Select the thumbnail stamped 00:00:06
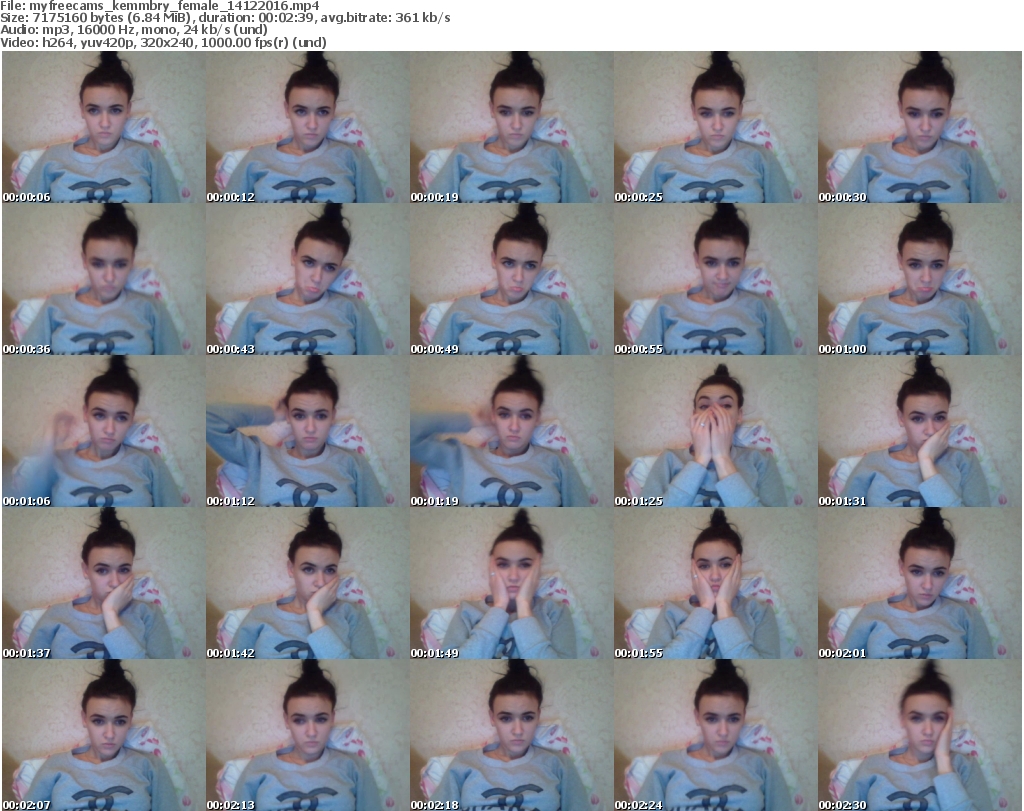 tap(103, 127)
